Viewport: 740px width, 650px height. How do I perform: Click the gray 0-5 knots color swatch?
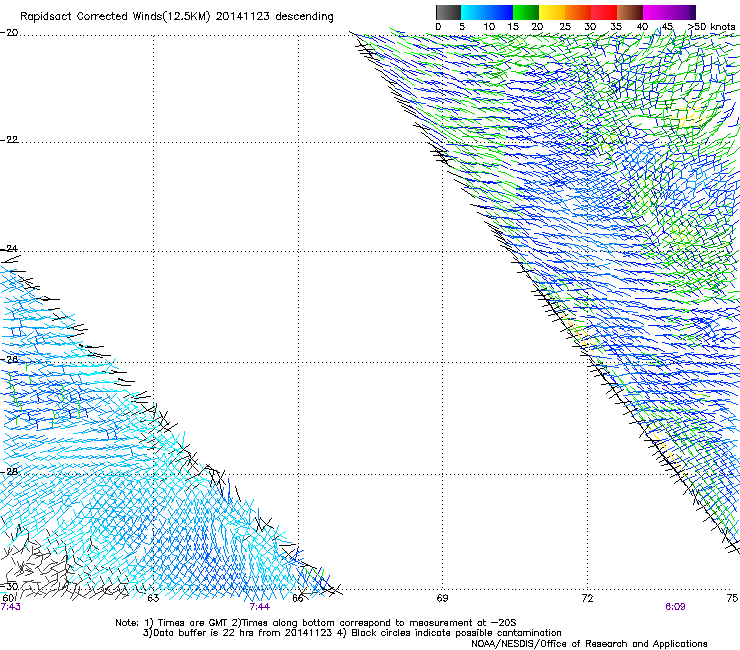(x=448, y=12)
